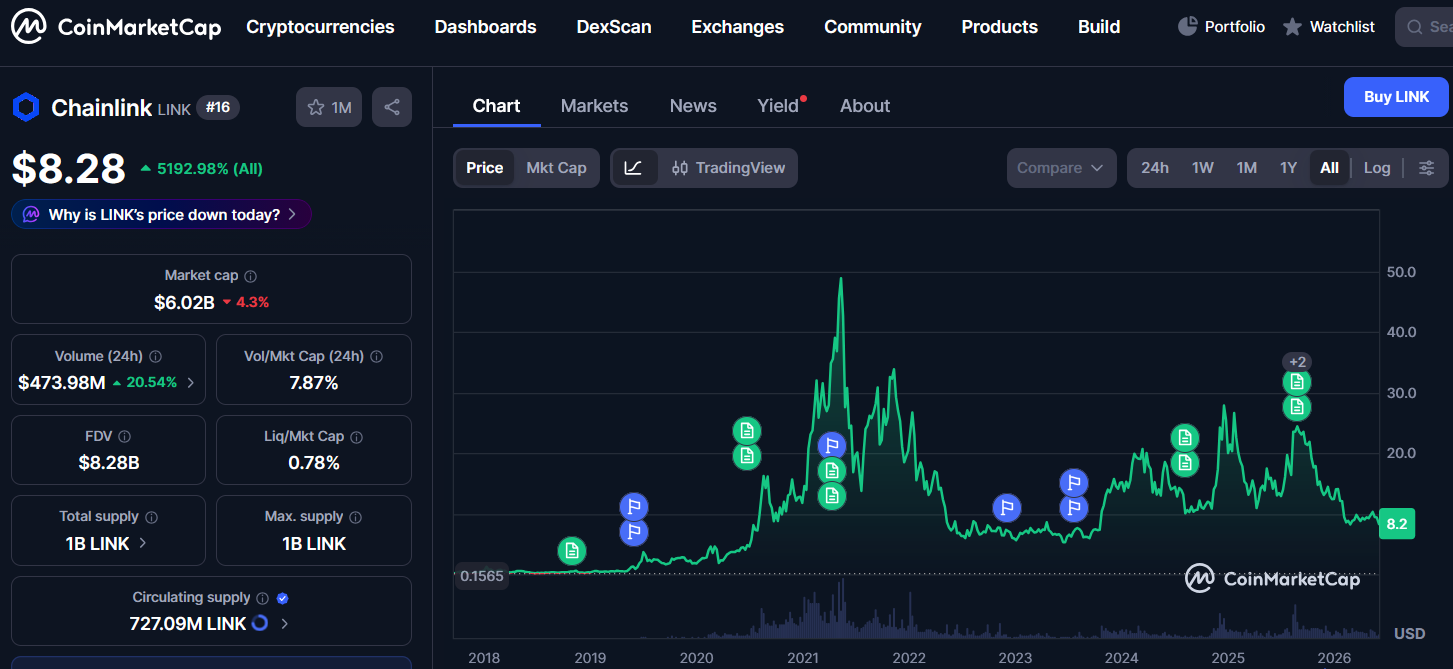This screenshot has width=1453, height=669.
Task: Open the Cryptocurrencies menu
Action: pos(320,27)
